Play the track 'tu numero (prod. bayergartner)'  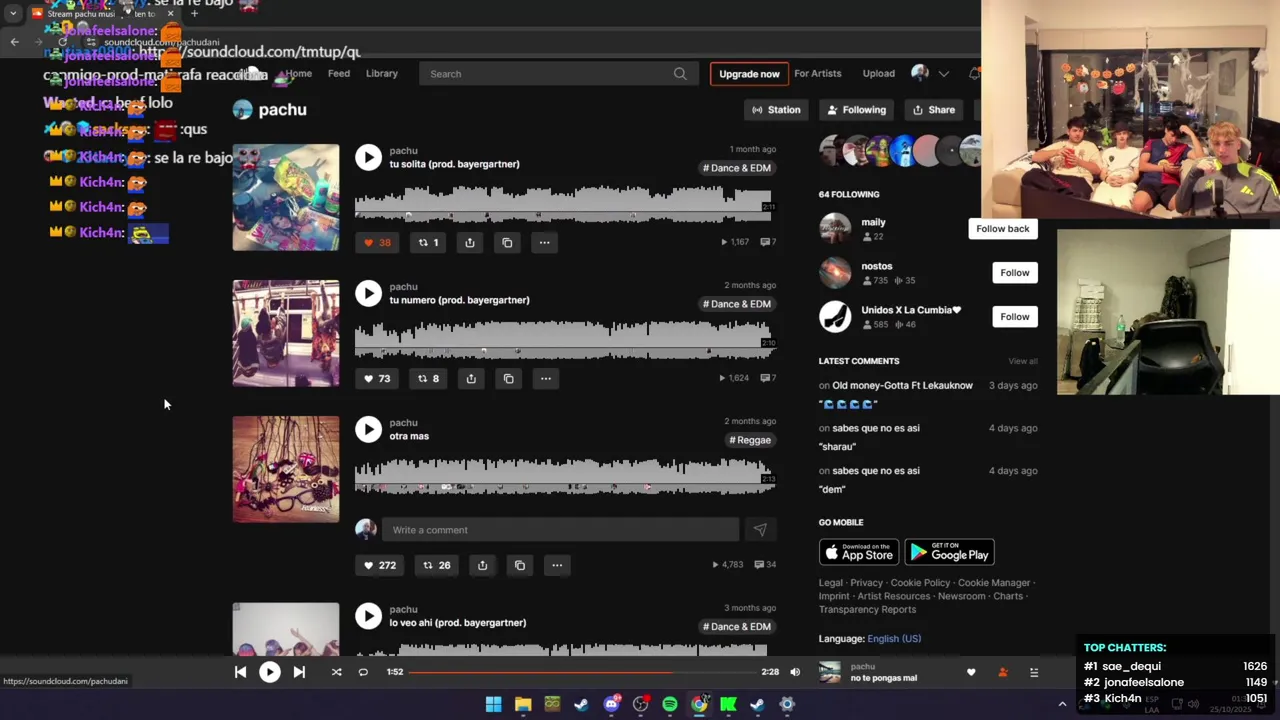tap(368, 293)
